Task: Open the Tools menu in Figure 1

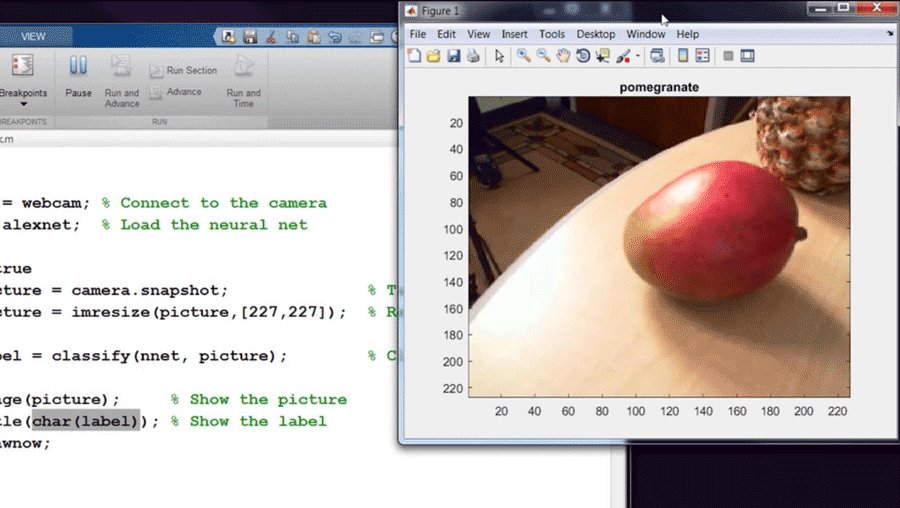Action: click(x=551, y=34)
